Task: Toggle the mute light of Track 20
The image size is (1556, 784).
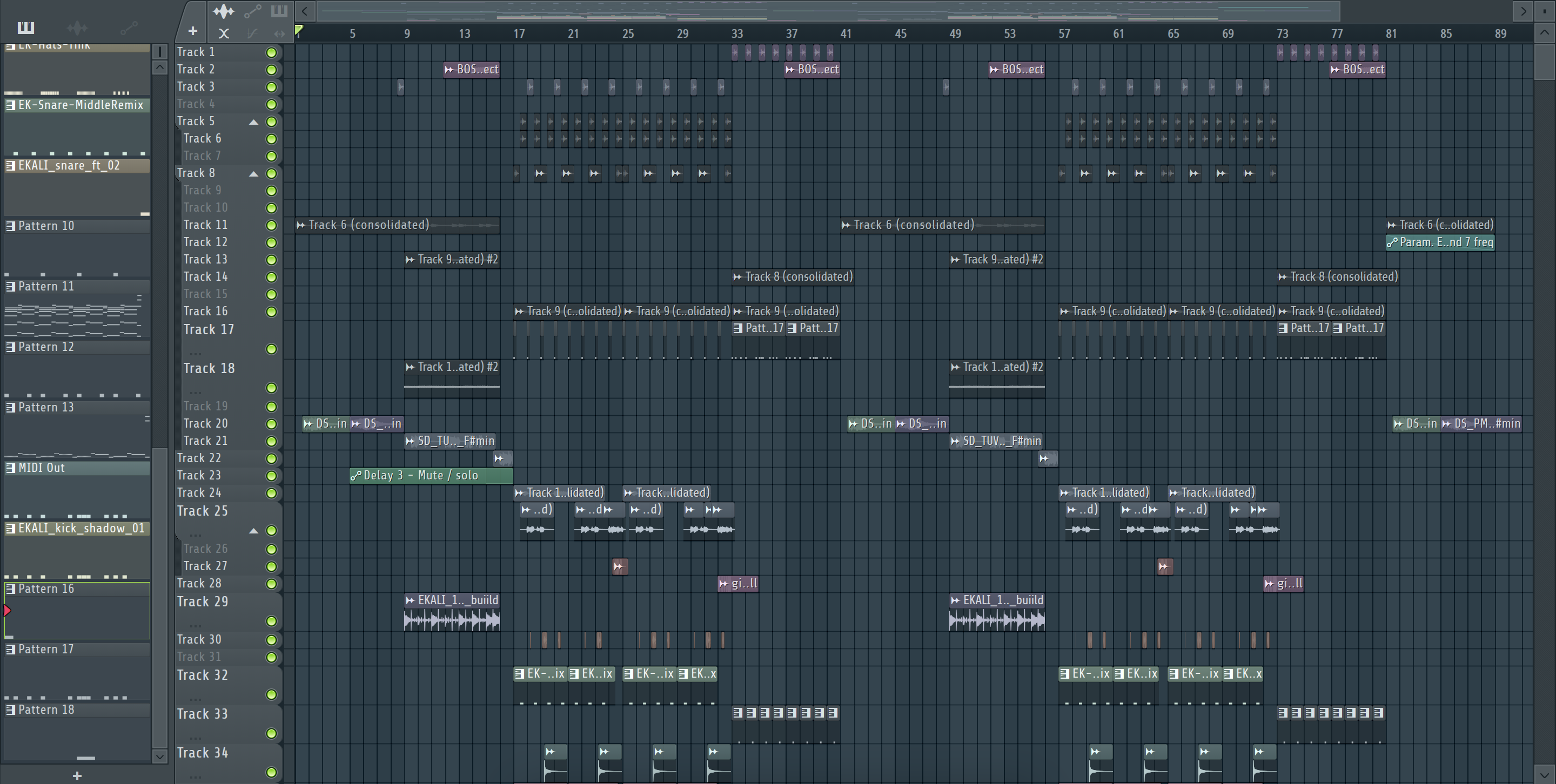Action: (x=272, y=424)
